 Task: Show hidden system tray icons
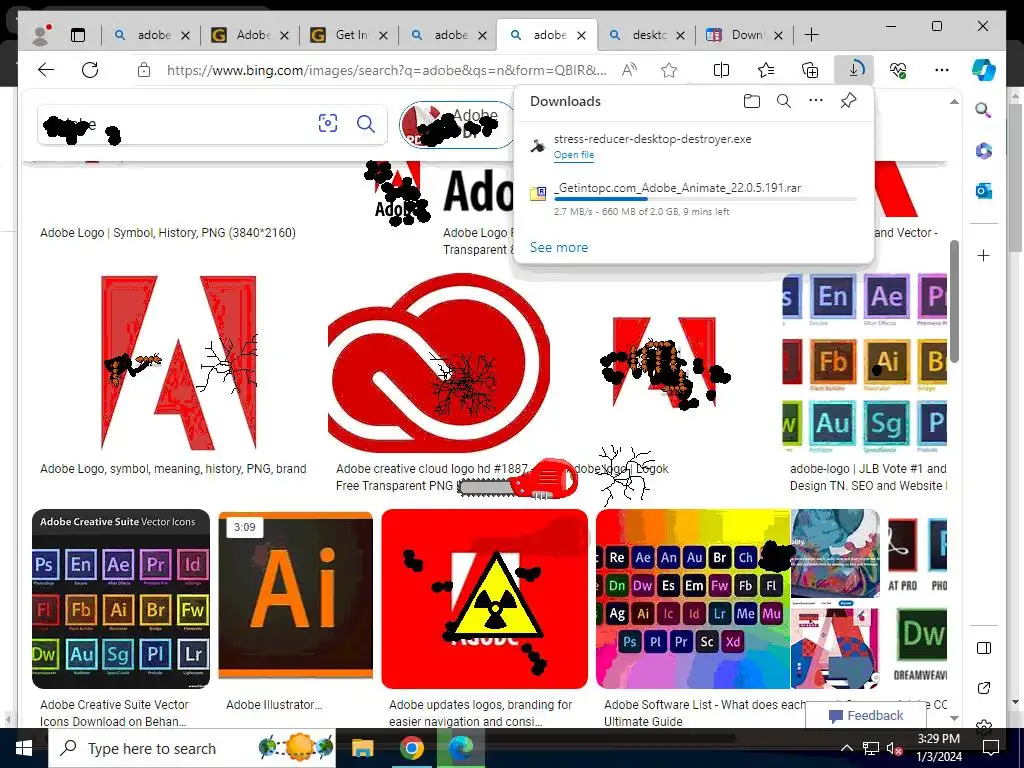846,748
